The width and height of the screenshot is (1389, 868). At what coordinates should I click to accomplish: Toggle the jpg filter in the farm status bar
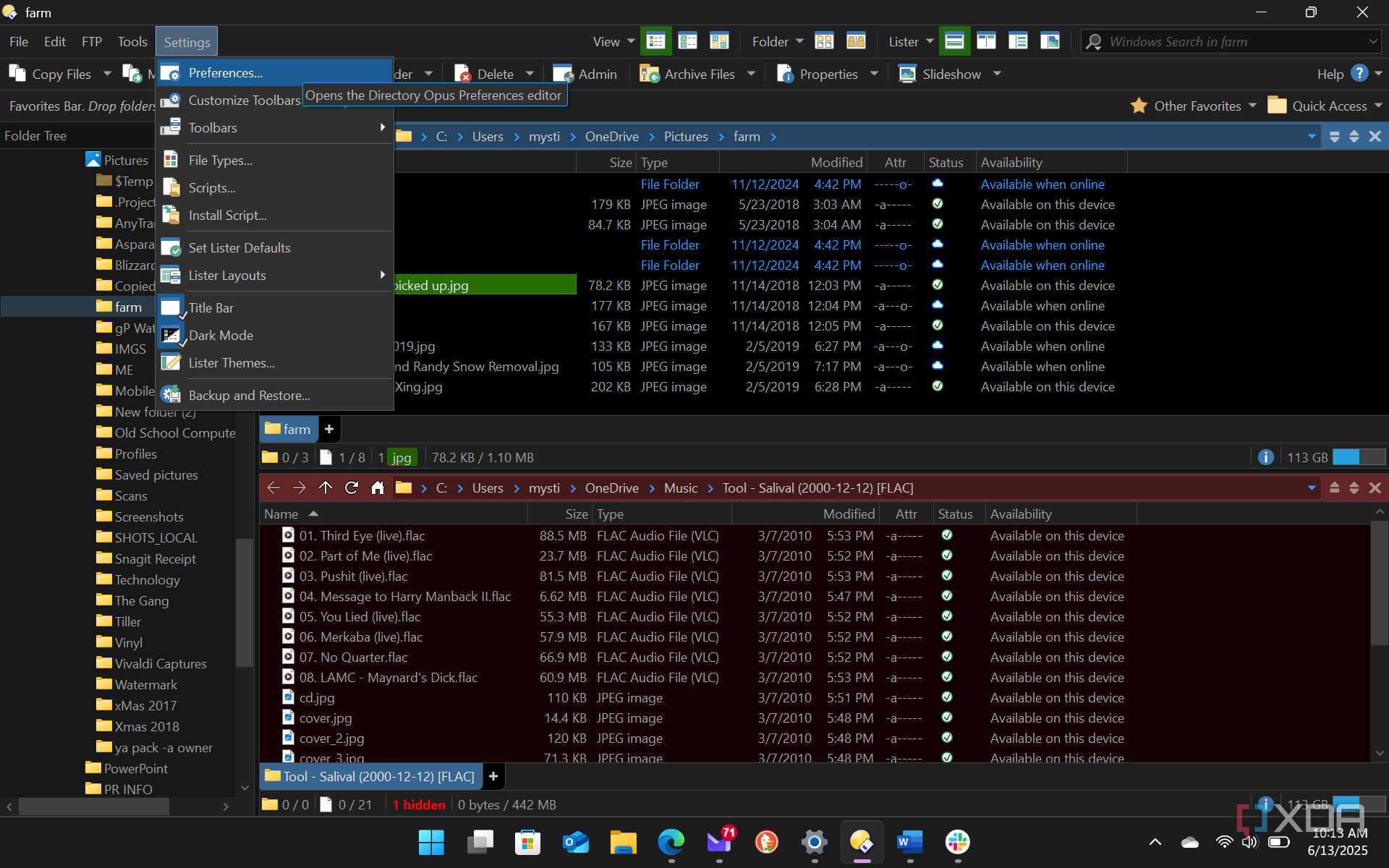click(x=402, y=457)
